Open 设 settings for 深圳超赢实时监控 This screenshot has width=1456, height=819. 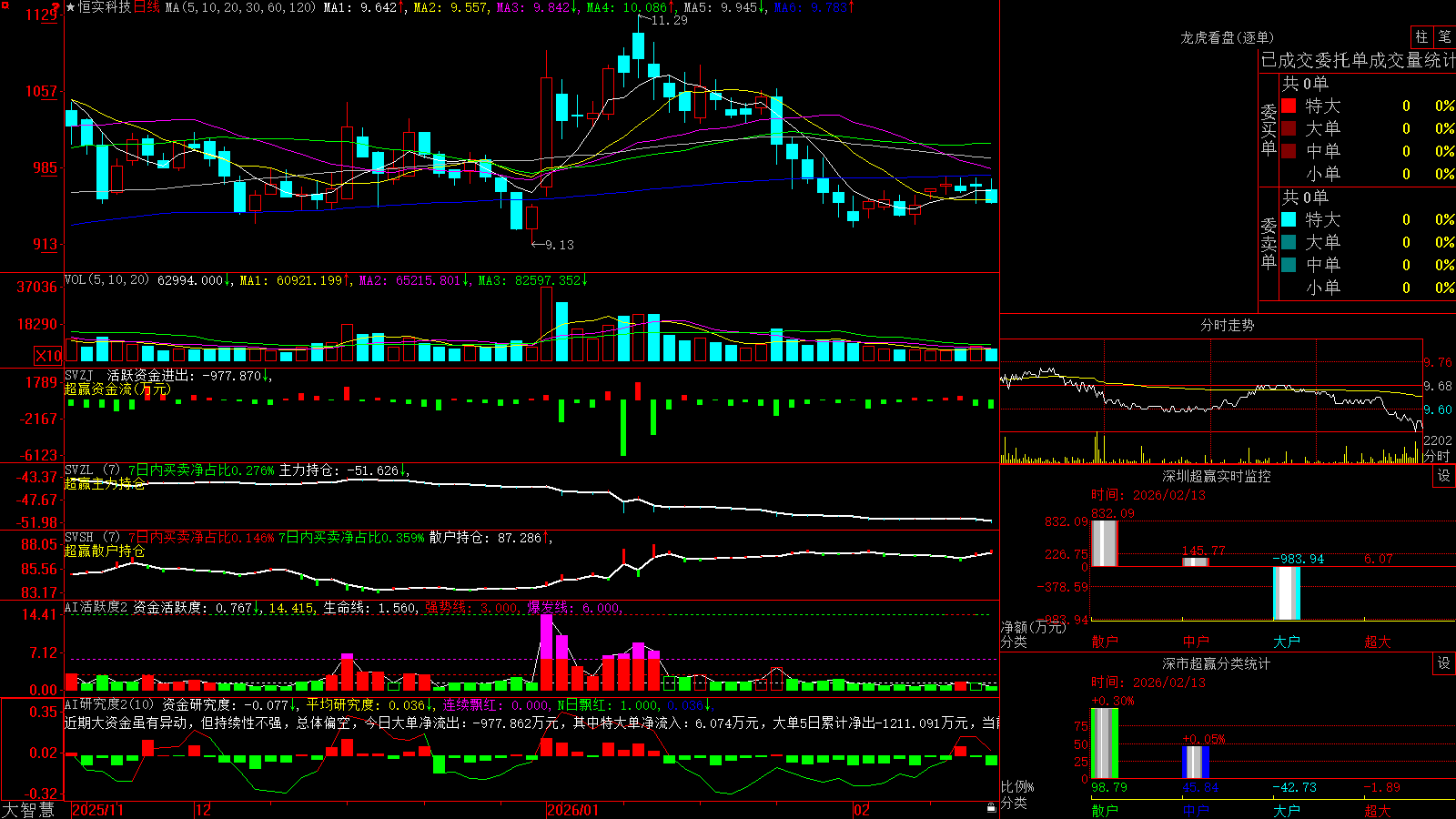1444,476
